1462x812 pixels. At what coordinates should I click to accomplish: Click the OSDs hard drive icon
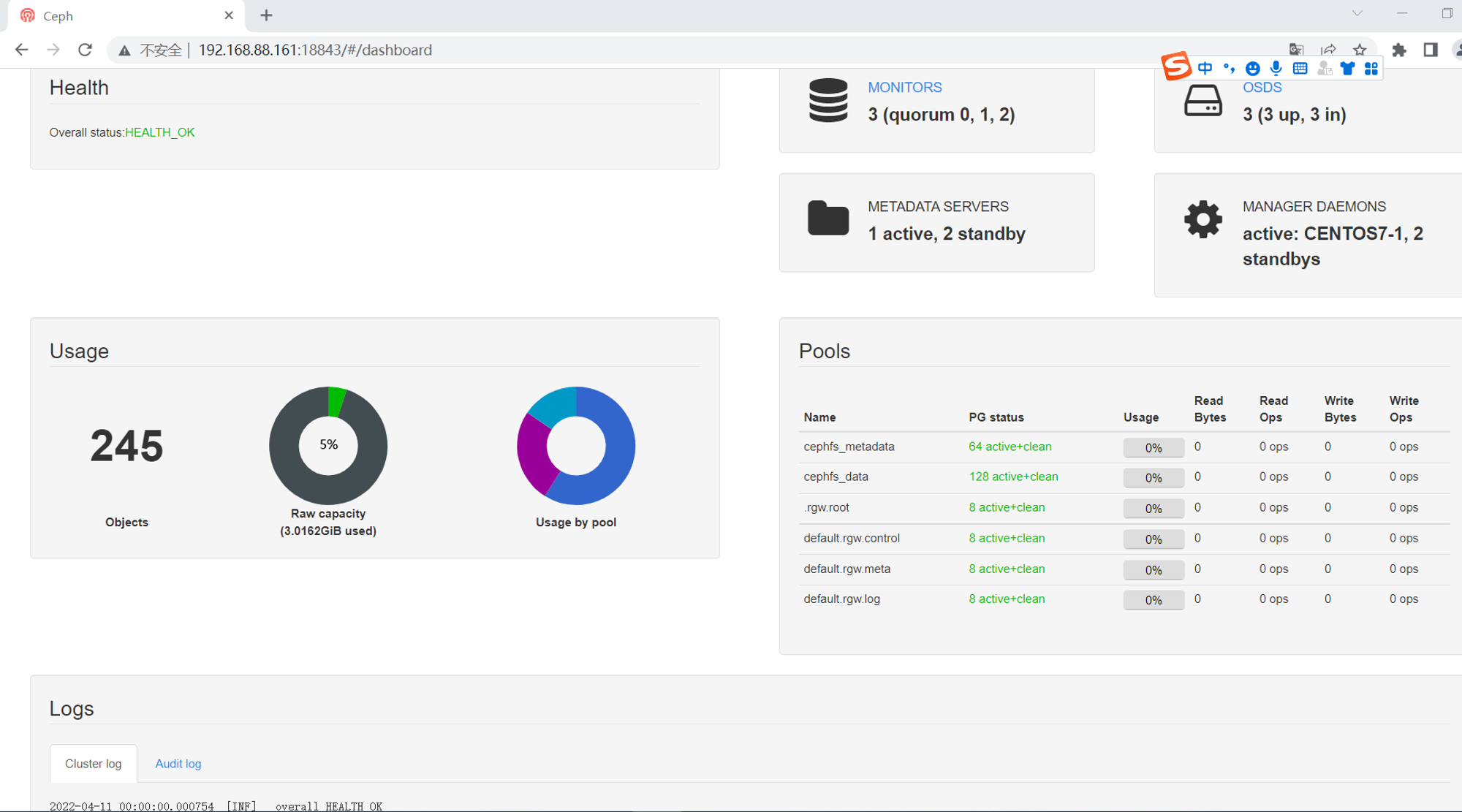click(x=1202, y=100)
